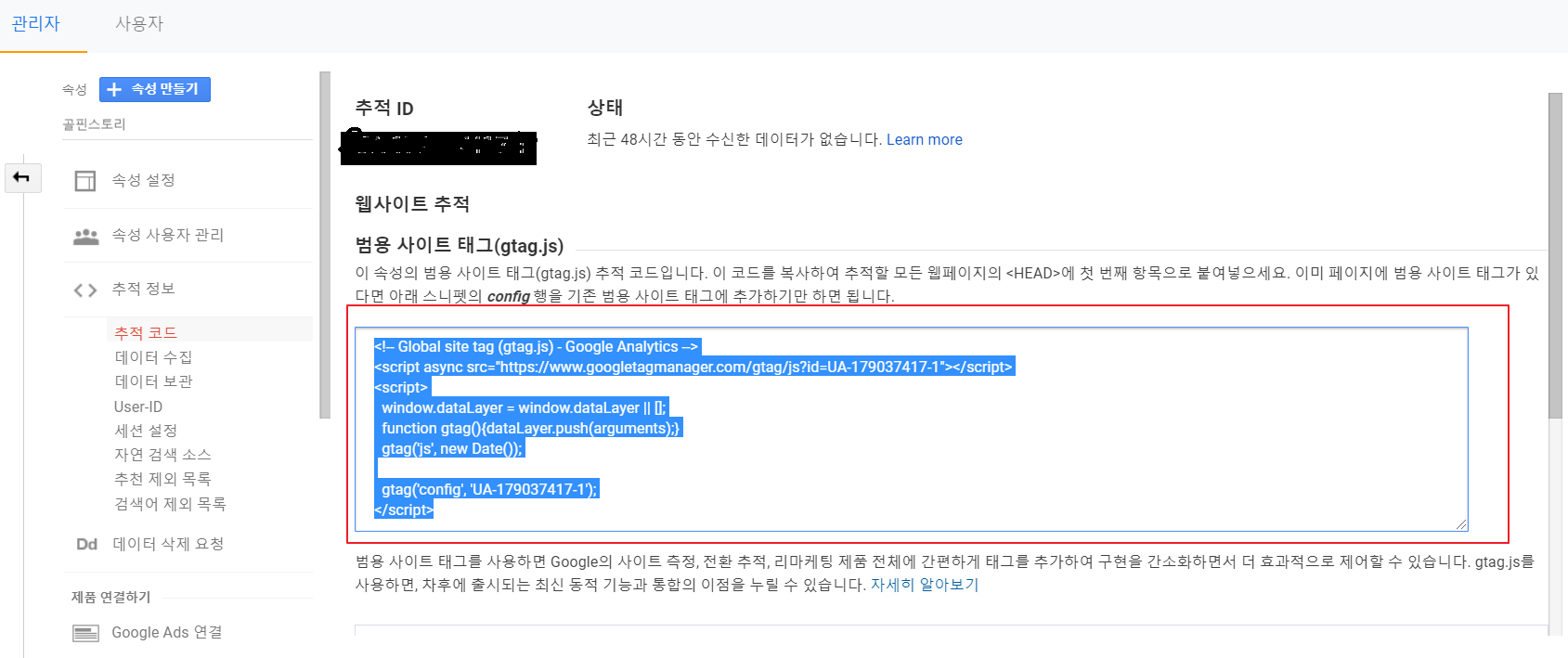Select 데이터 보관 submenu item

(x=153, y=381)
